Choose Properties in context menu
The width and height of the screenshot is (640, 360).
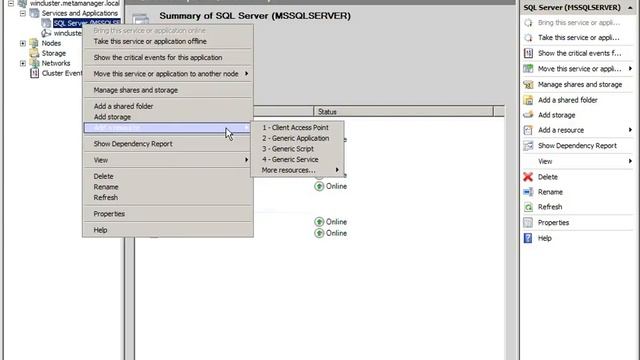[167, 214]
